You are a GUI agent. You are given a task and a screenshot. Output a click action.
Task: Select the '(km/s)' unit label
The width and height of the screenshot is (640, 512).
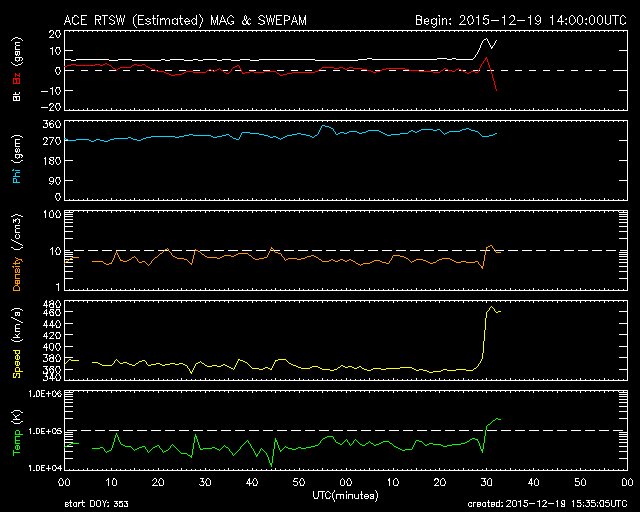pos(17,325)
